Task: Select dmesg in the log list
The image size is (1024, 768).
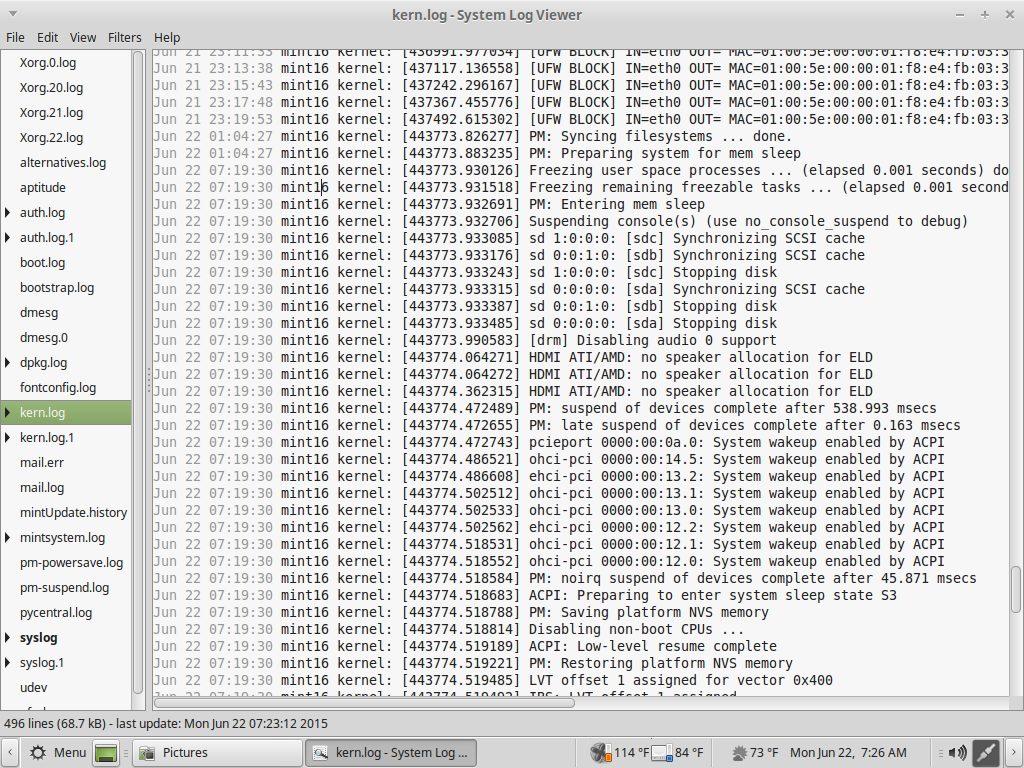Action: [x=39, y=313]
